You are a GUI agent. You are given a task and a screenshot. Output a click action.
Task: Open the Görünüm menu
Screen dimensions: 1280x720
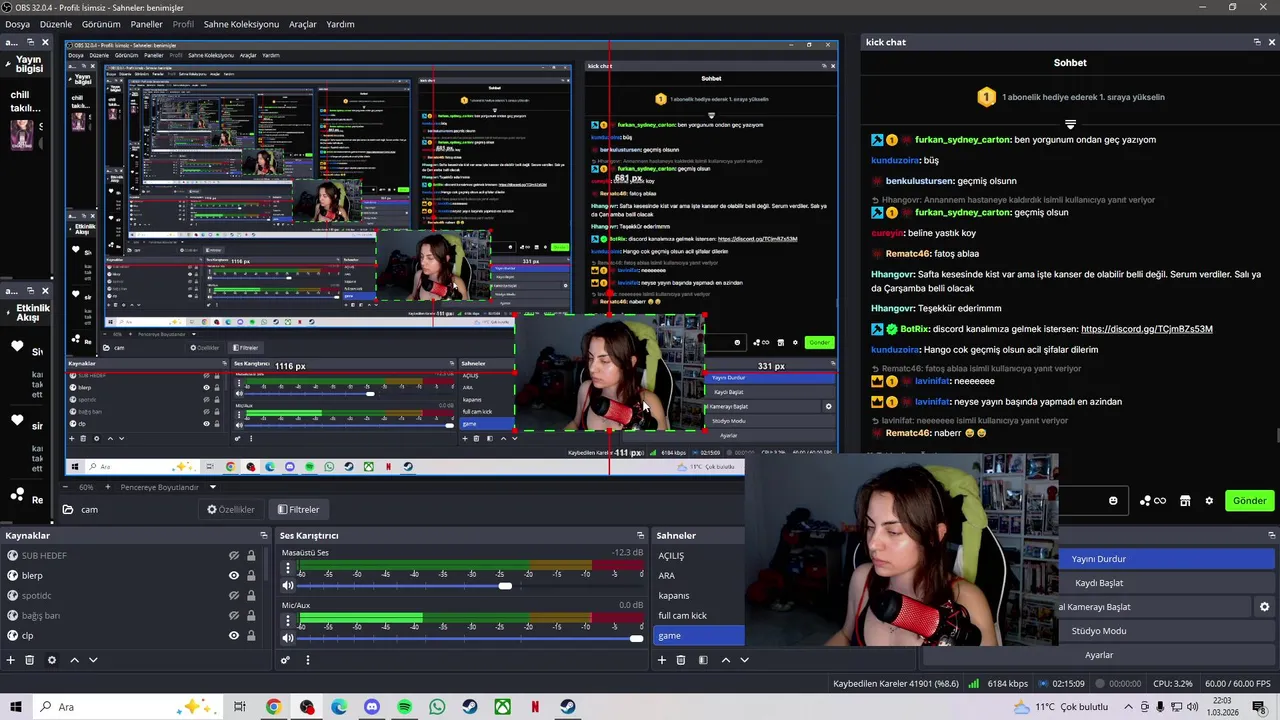tap(101, 24)
